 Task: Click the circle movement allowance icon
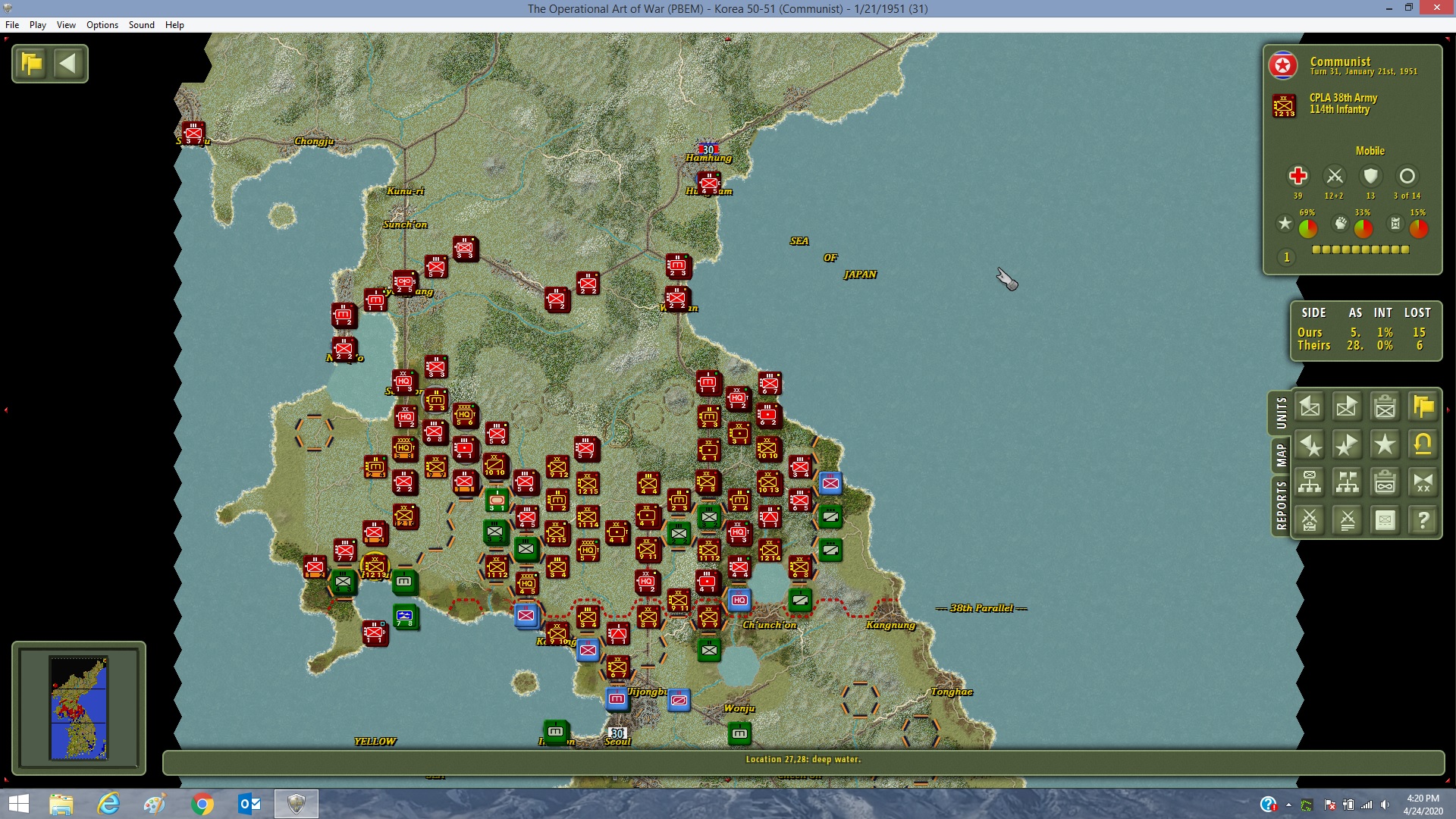(x=1407, y=177)
